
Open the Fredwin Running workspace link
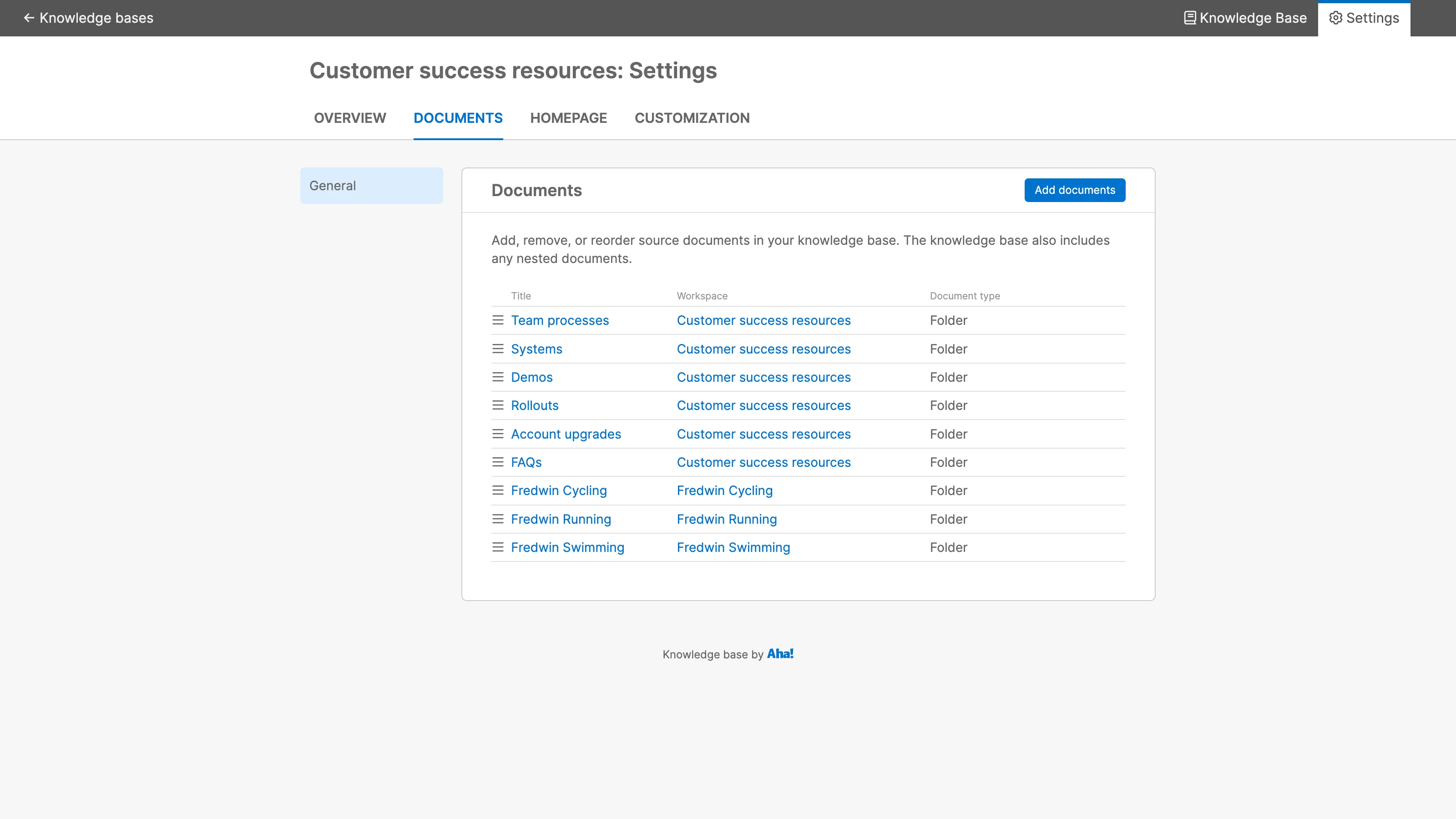click(x=726, y=519)
